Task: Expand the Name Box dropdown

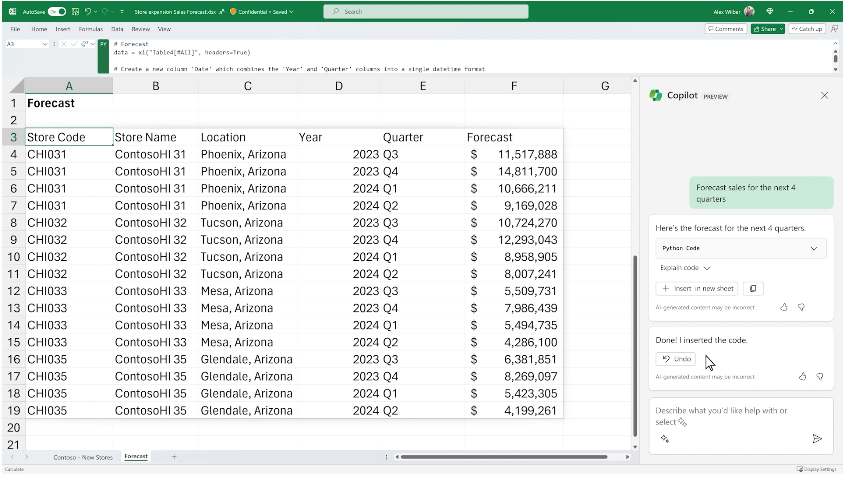Action: 45,44
